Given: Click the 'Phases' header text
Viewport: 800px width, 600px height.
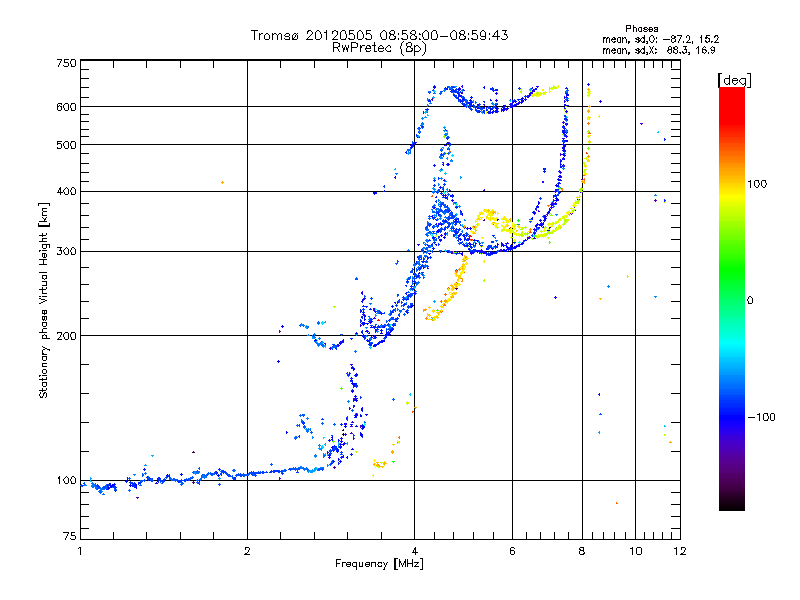Looking at the screenshot, I should click(x=641, y=29).
